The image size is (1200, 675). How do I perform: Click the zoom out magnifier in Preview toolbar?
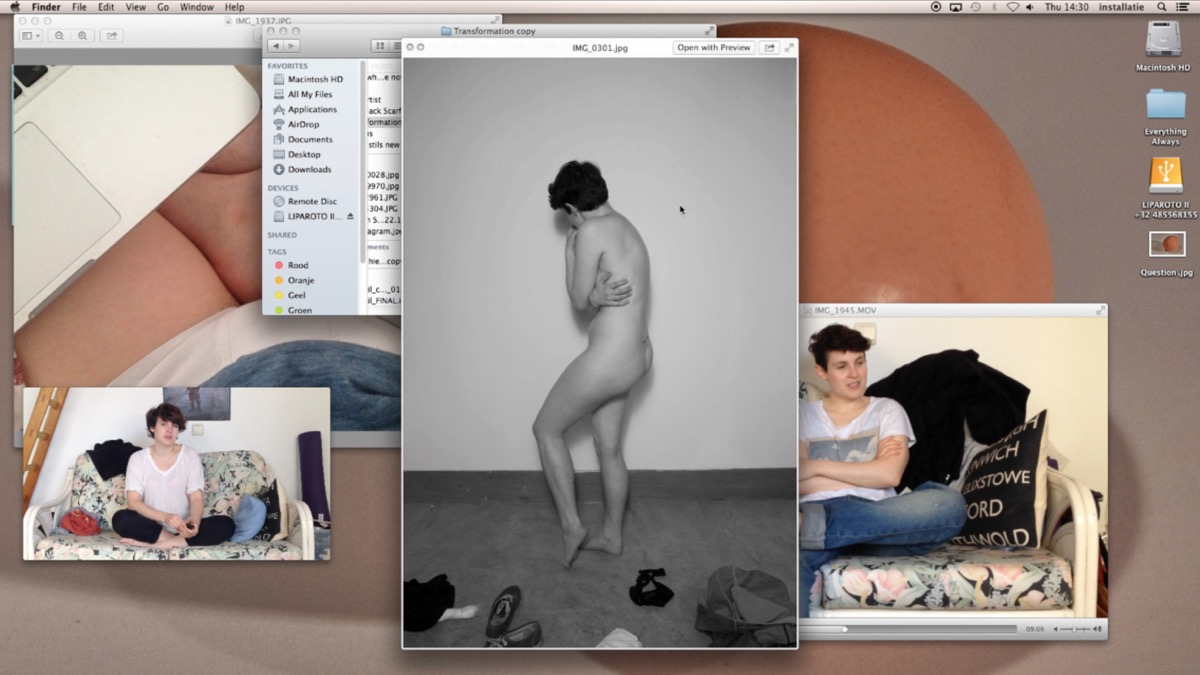[x=60, y=36]
